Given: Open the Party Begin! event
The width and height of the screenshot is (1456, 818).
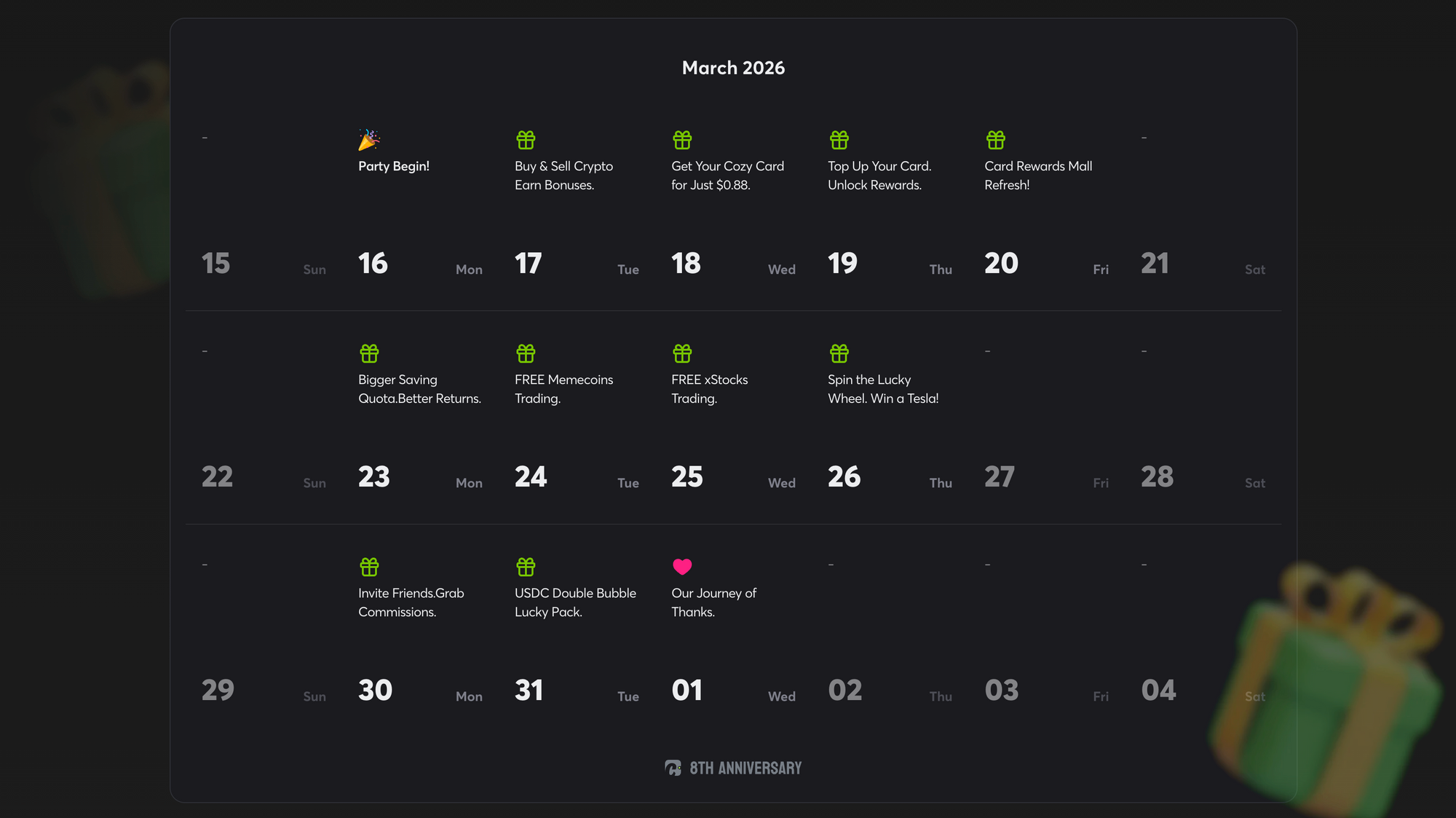Looking at the screenshot, I should pyautogui.click(x=394, y=166).
